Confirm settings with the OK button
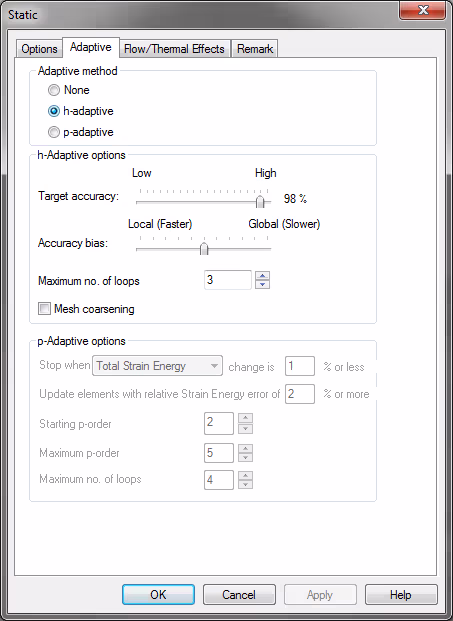The image size is (453, 621). click(158, 594)
